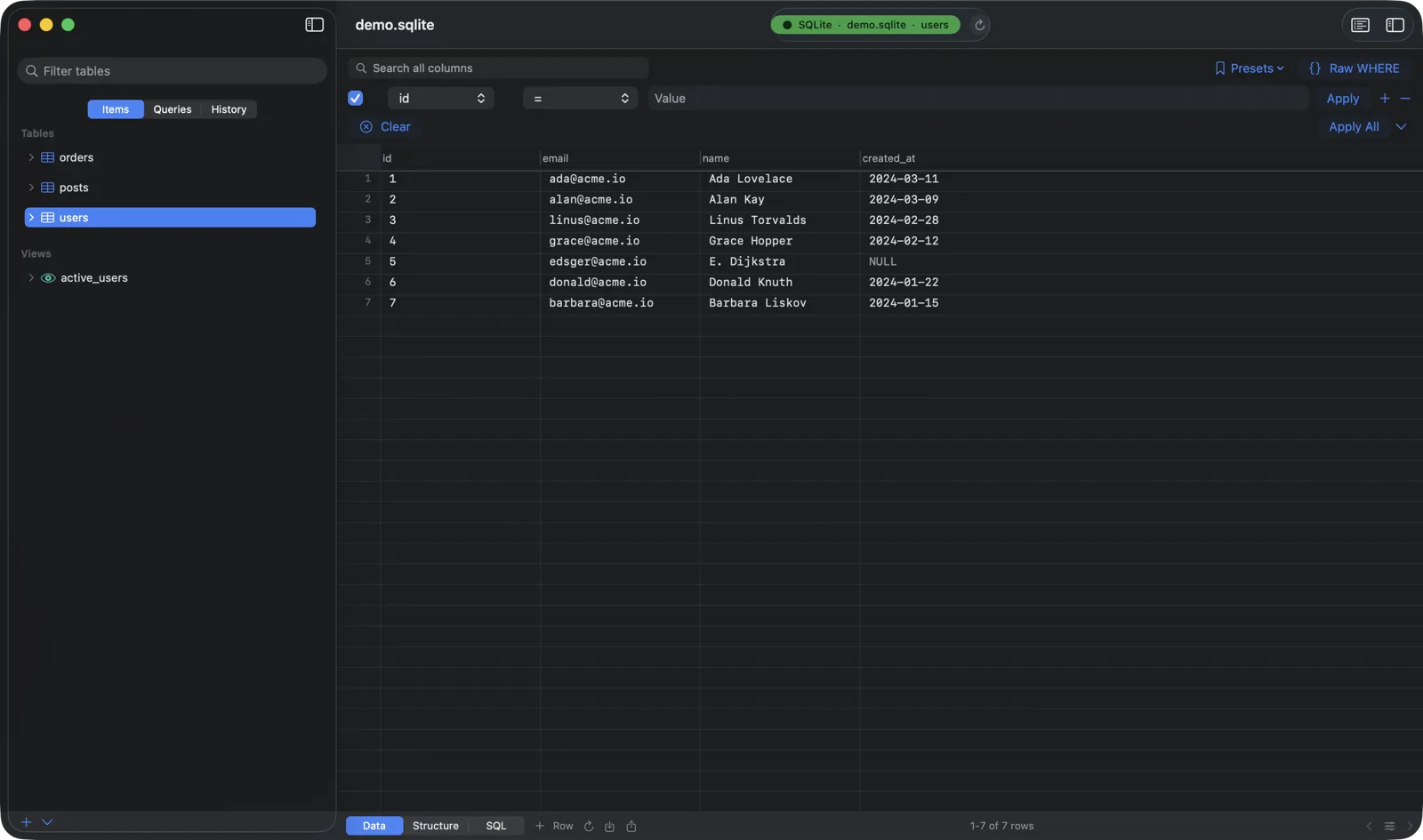
Task: Click the 2024-01-22 cell
Action: 940,283
